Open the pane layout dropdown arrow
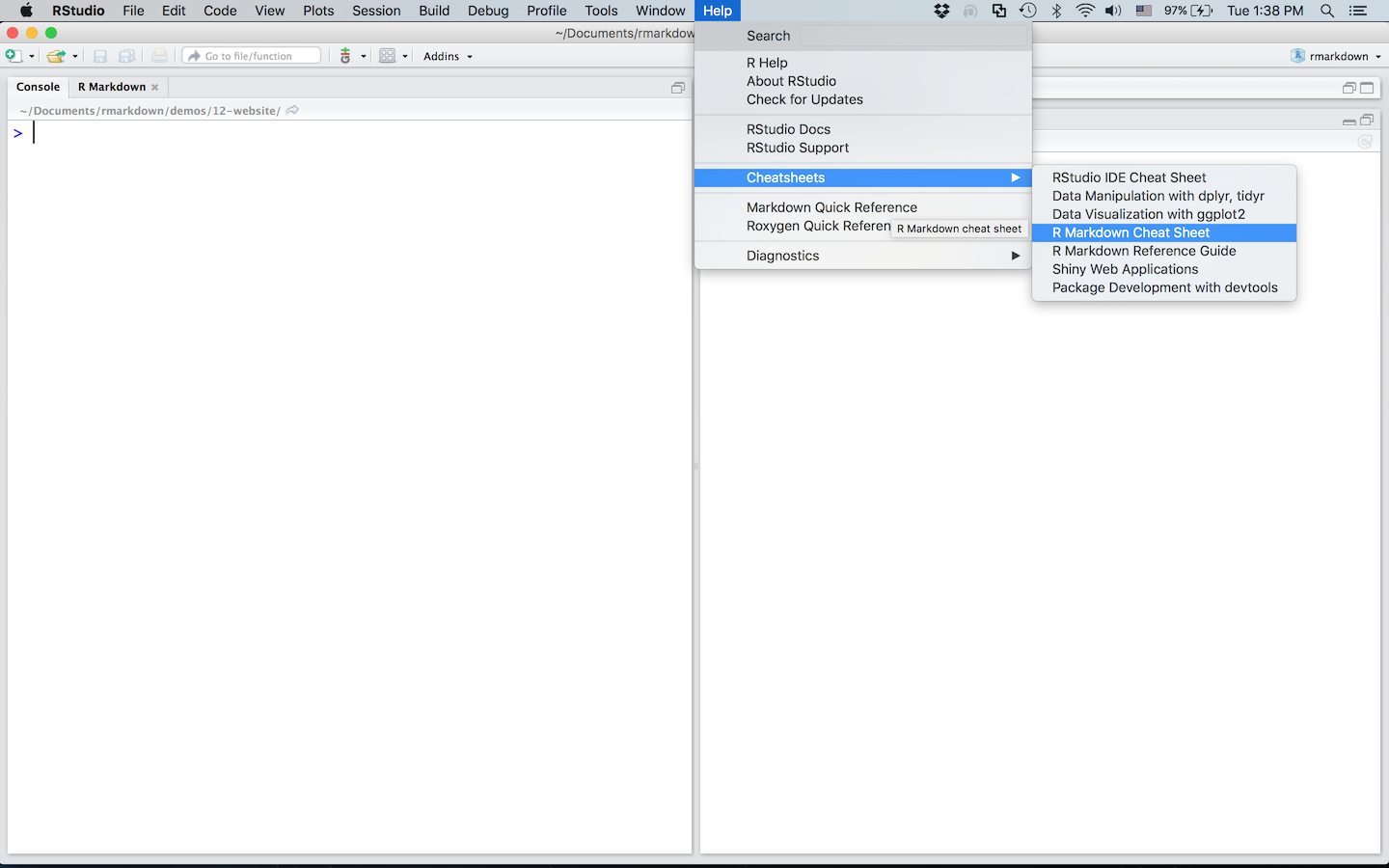 [x=405, y=57]
